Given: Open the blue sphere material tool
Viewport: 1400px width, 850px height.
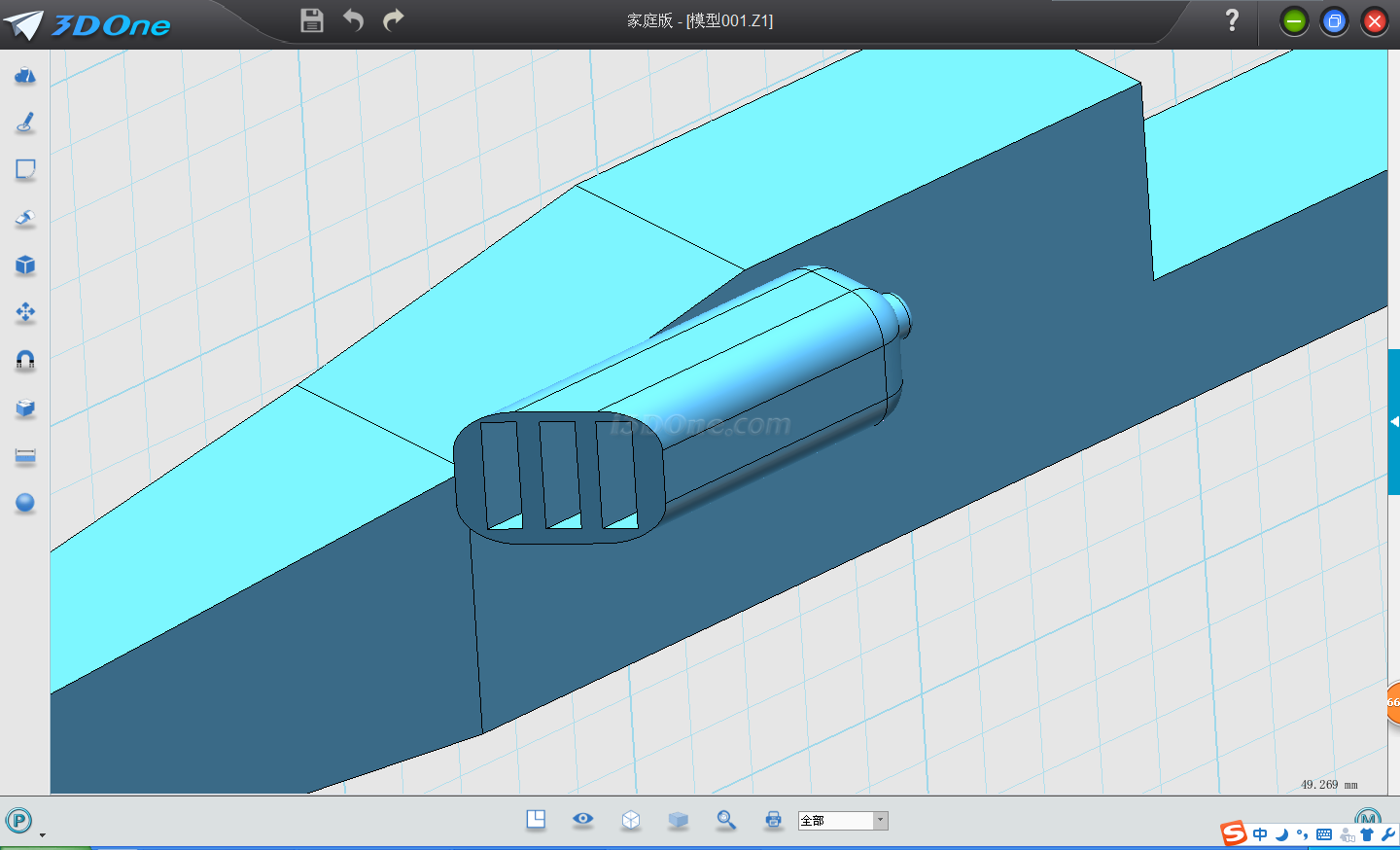Looking at the screenshot, I should point(25,503).
